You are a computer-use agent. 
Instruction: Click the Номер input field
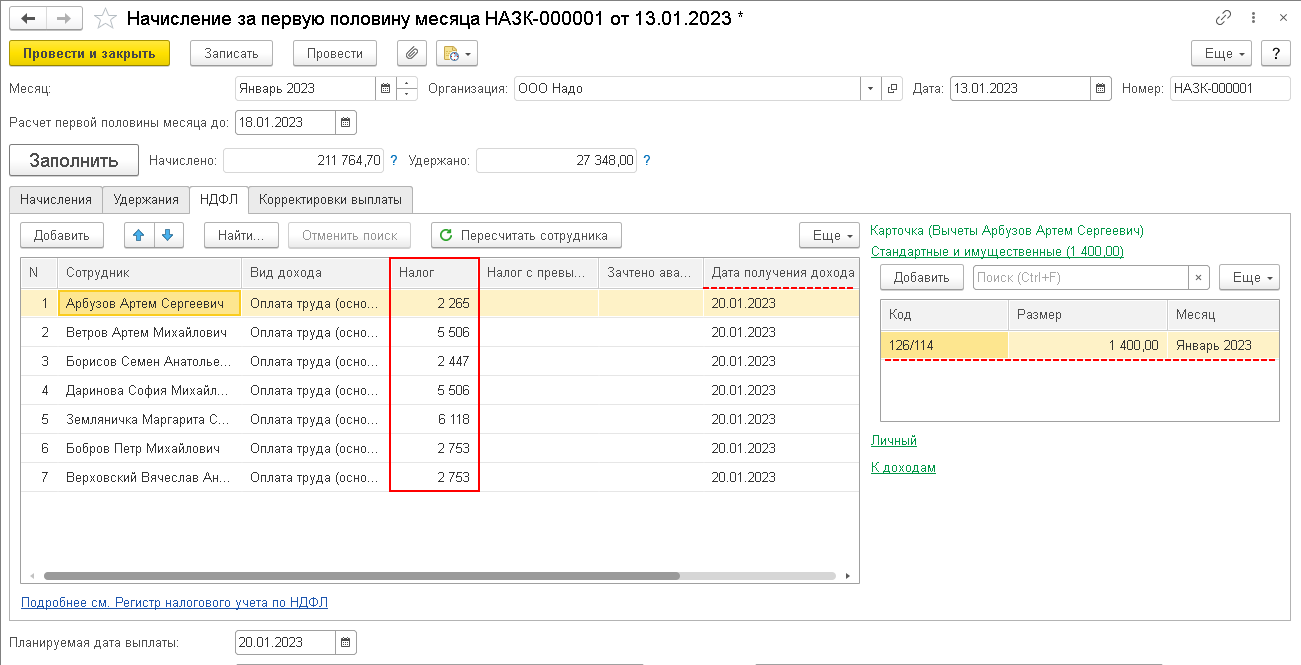coord(1229,88)
